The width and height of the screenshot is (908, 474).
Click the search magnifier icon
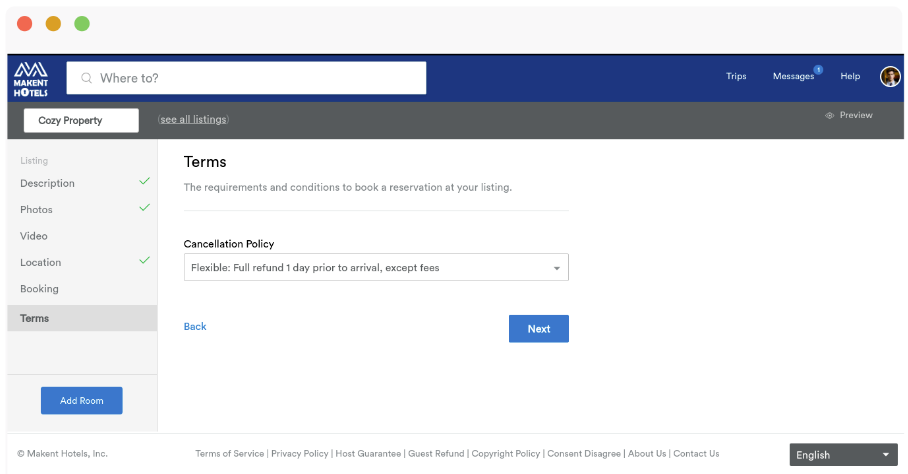86,78
